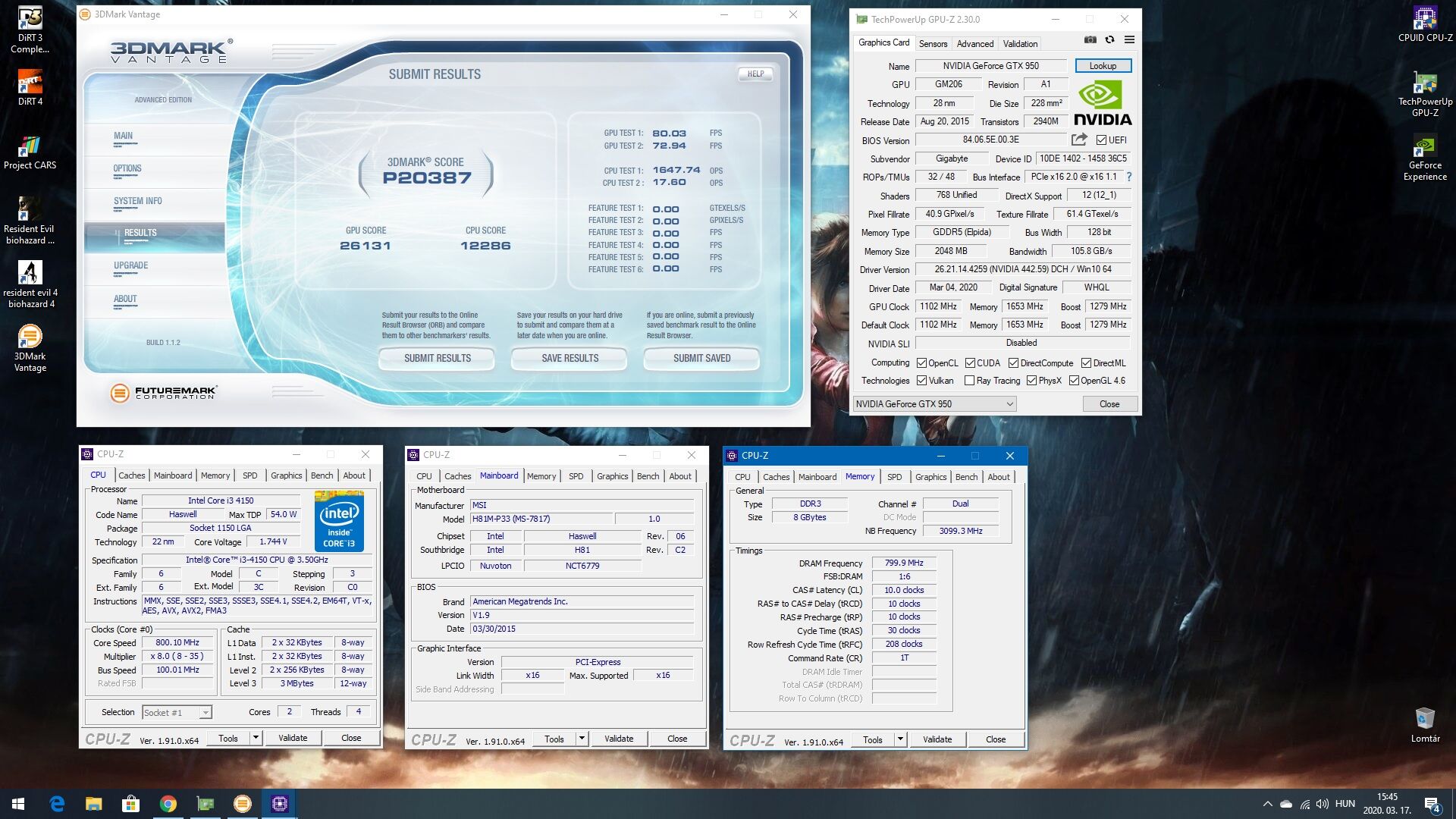Click BIOS date field 03/30/2015 in CPU-Z
Screen dimensions: 1456x819
582,629
